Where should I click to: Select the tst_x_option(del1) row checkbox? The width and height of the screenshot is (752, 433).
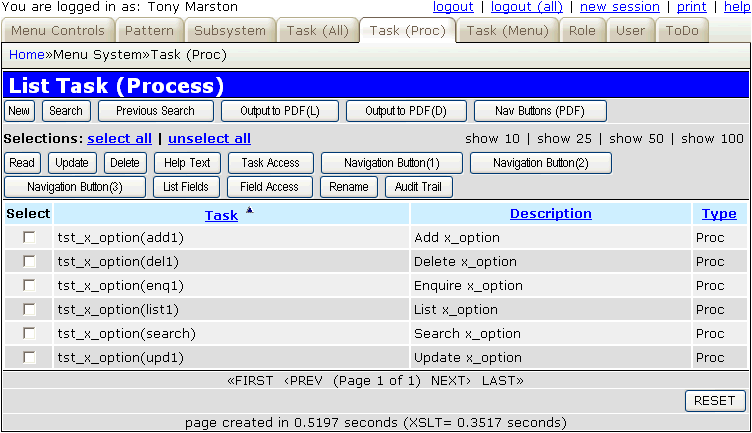[29, 262]
